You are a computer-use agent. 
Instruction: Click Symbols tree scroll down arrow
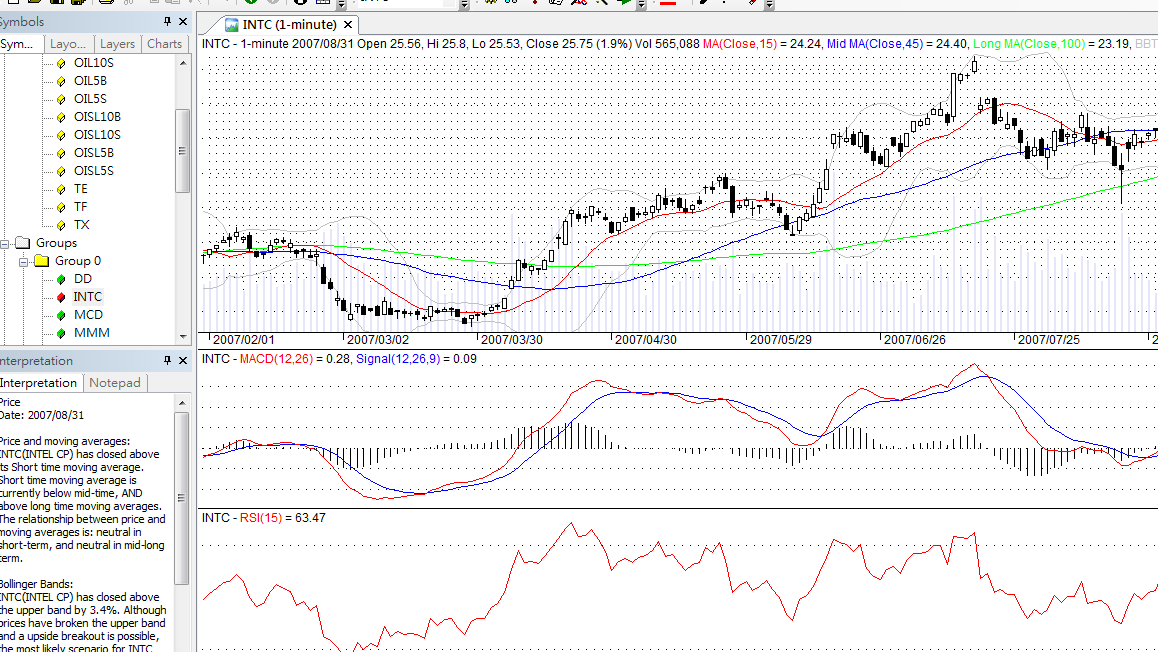coord(182,337)
